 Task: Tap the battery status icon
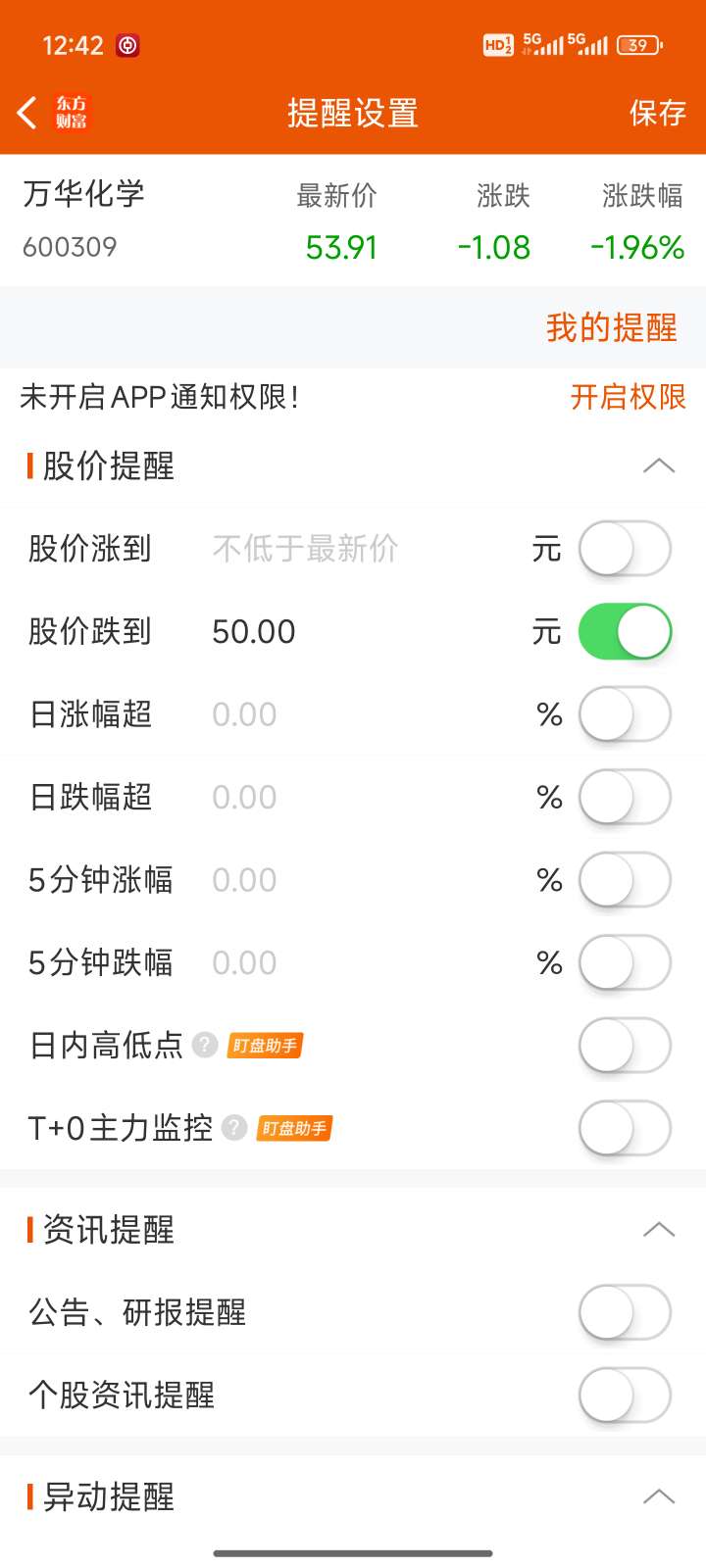[639, 45]
